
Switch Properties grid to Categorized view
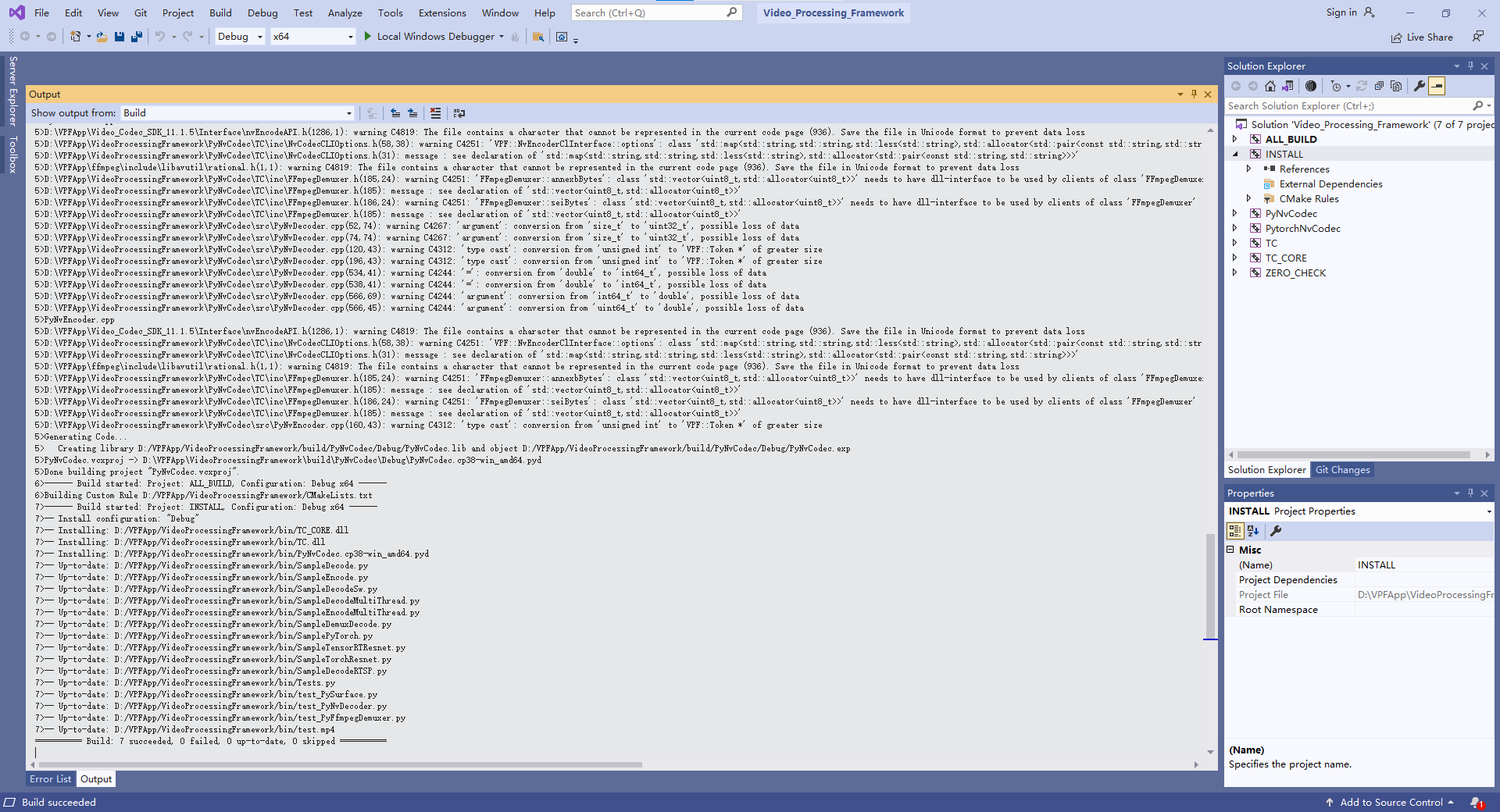click(1235, 531)
